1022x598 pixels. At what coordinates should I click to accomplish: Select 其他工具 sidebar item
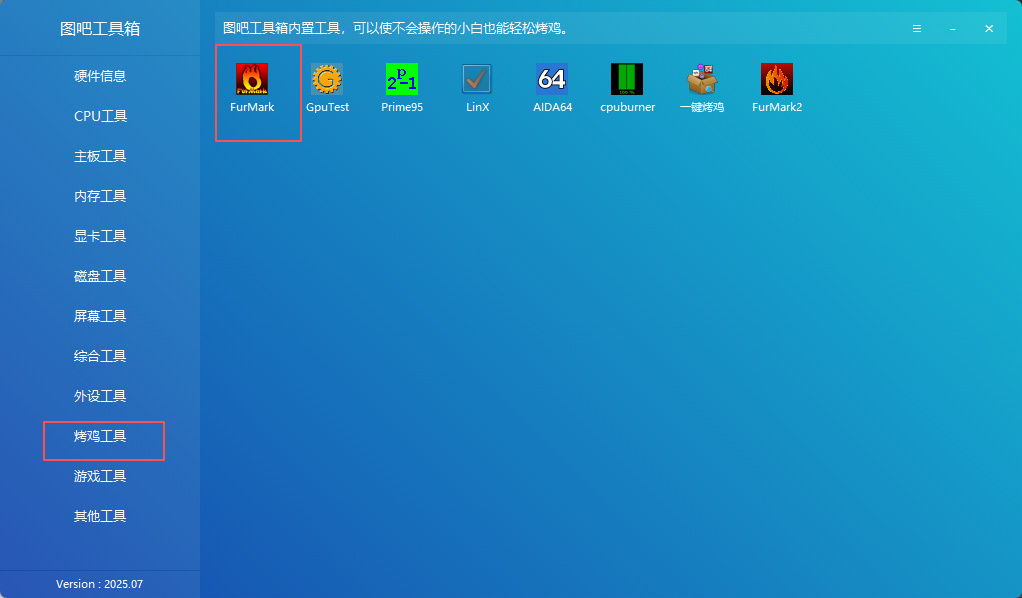point(100,516)
